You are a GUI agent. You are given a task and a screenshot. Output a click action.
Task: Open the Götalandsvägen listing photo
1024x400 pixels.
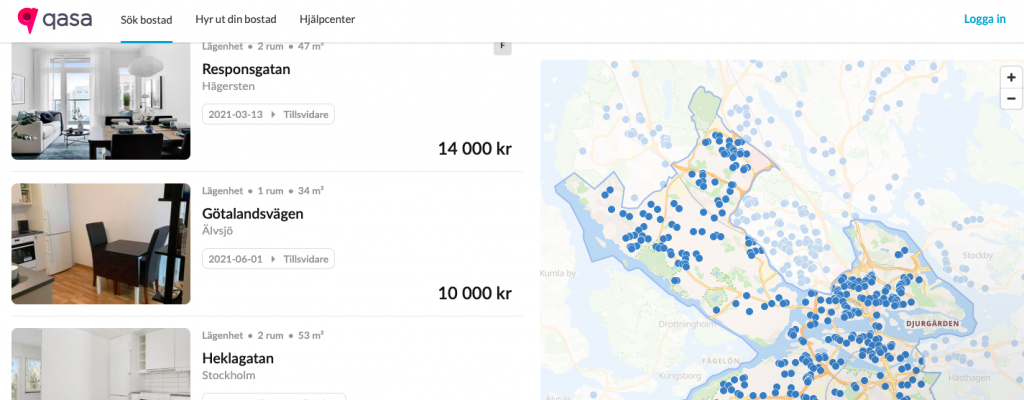pyautogui.click(x=101, y=243)
